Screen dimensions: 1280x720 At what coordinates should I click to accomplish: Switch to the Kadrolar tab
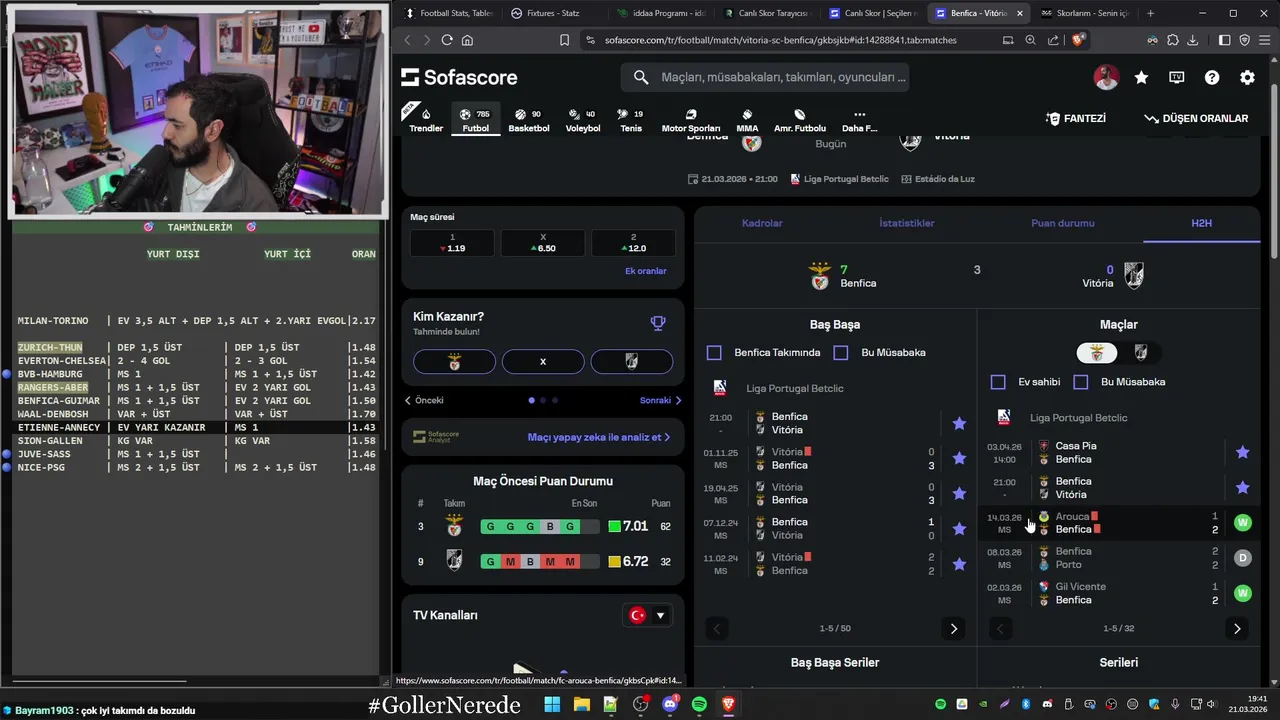(762, 223)
